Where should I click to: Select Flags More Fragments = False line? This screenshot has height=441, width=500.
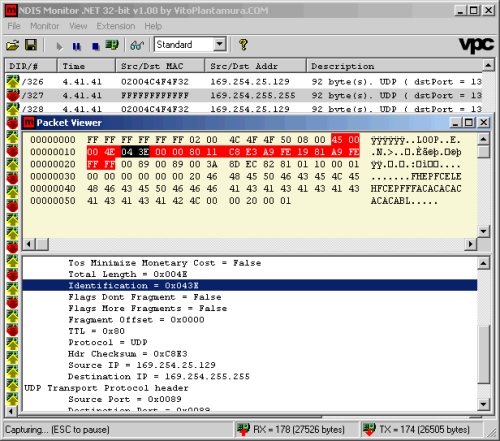click(x=147, y=308)
